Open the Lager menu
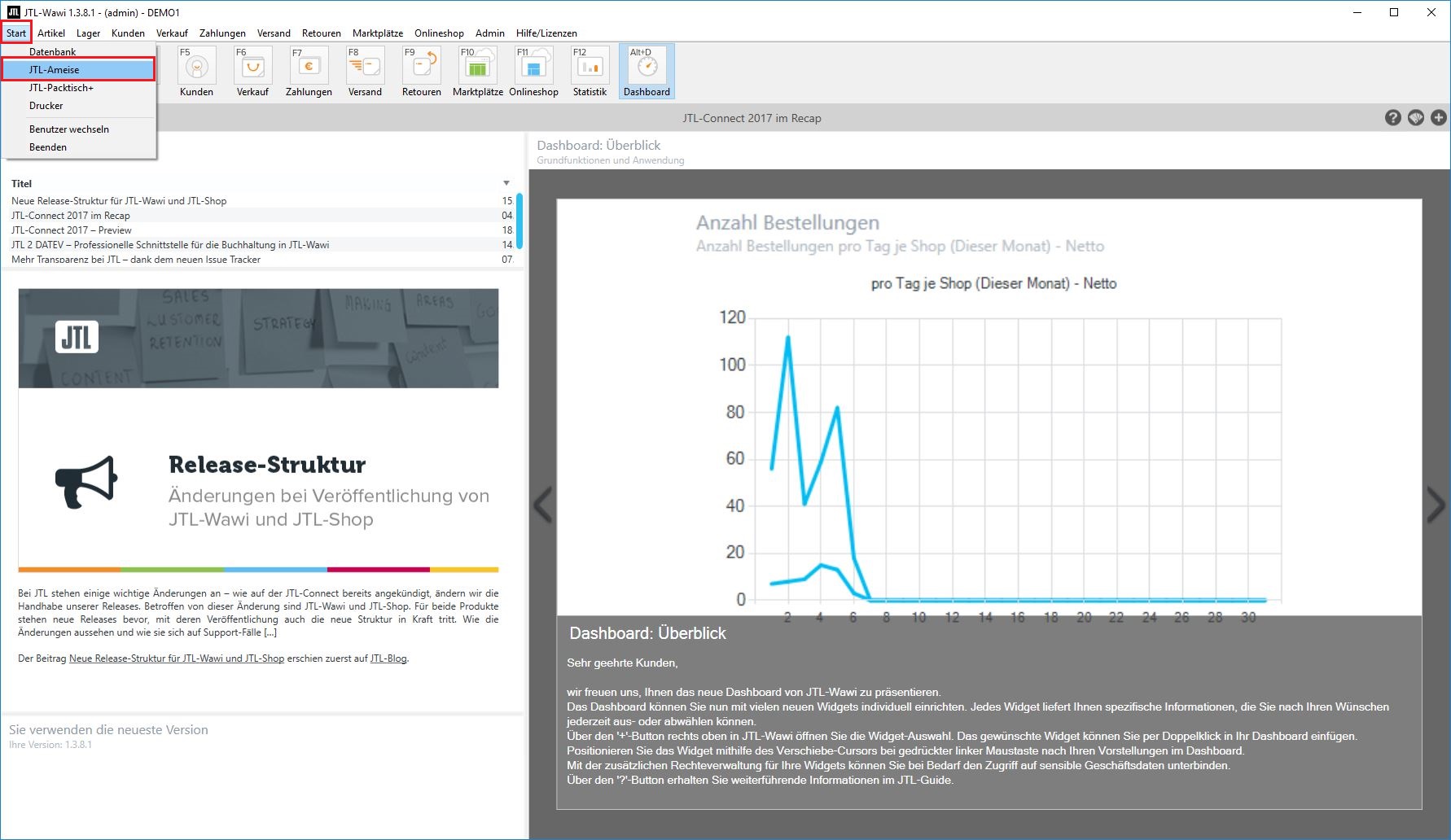 click(x=88, y=33)
